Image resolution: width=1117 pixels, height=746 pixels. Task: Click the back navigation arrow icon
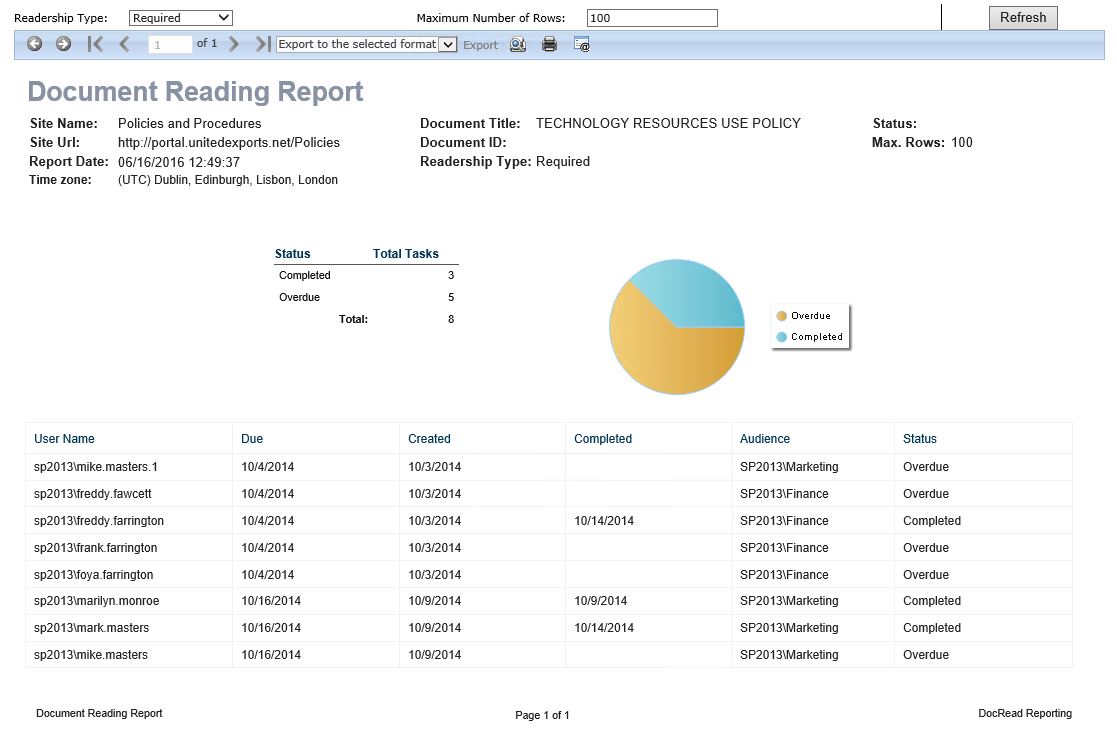[35, 44]
